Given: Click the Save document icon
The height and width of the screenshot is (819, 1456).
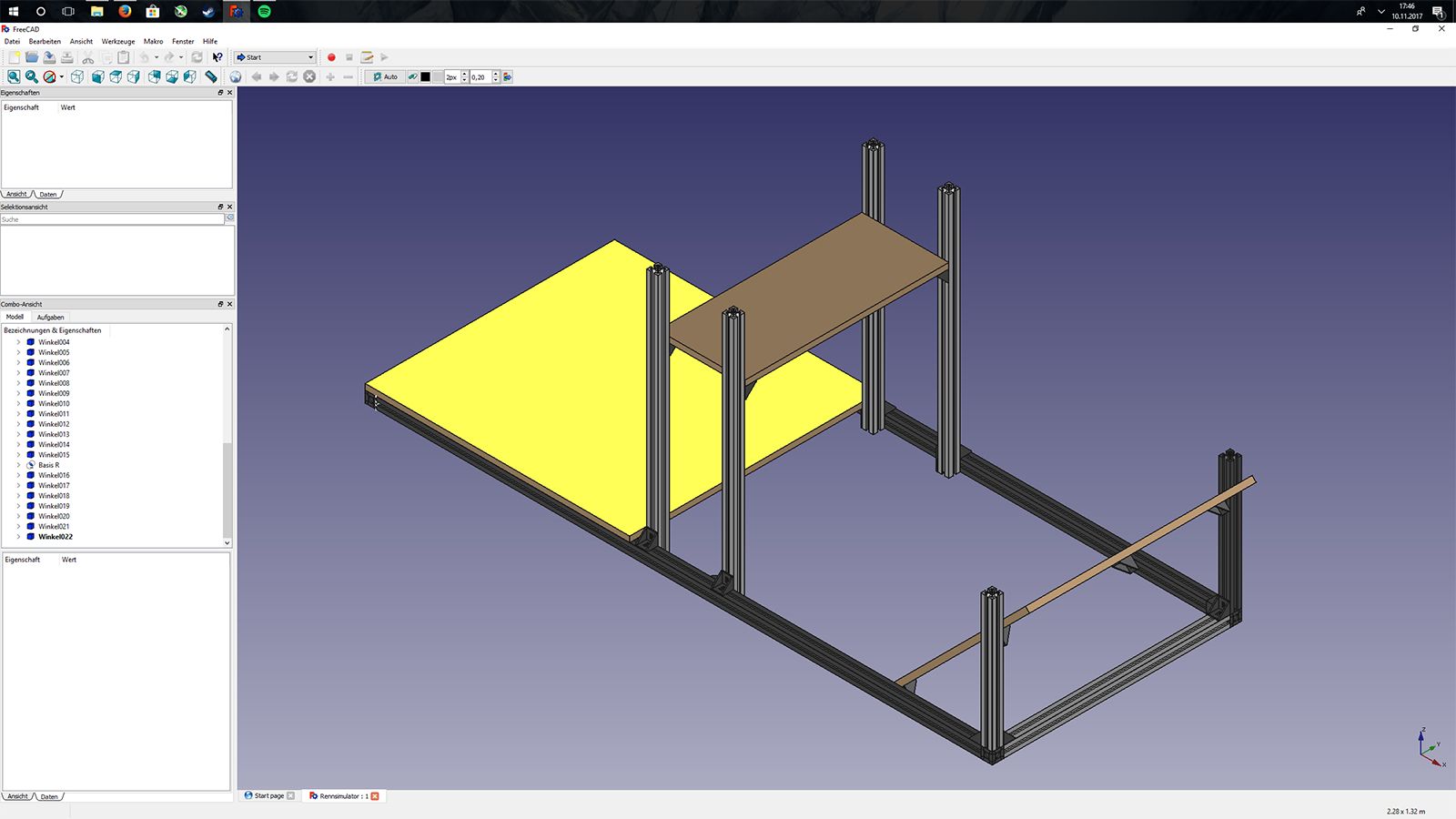Looking at the screenshot, I should pyautogui.click(x=49, y=57).
